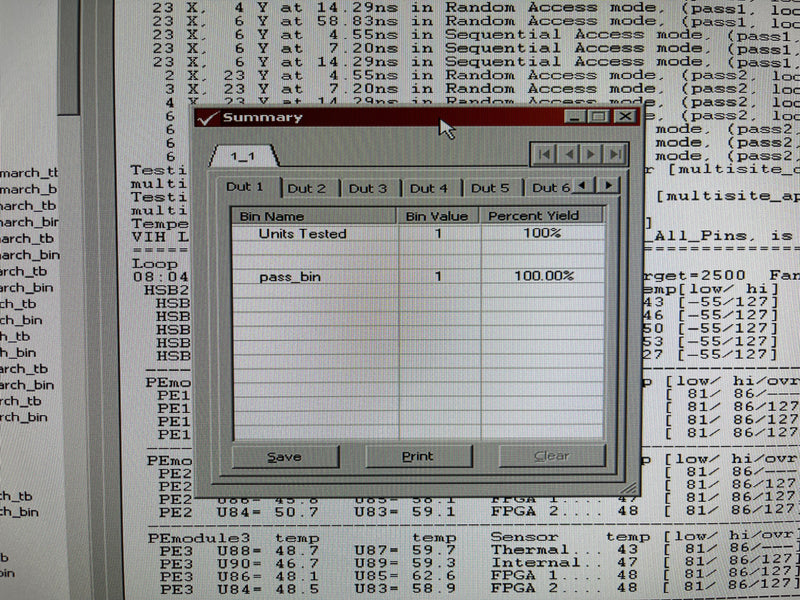Jump to last record using navigation arrow
This screenshot has height=600, width=800.
tap(614, 154)
